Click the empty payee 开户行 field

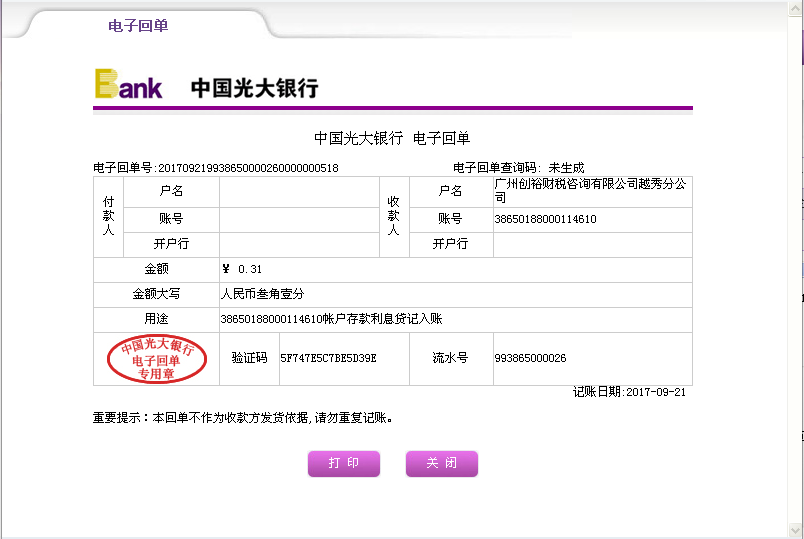click(592, 244)
